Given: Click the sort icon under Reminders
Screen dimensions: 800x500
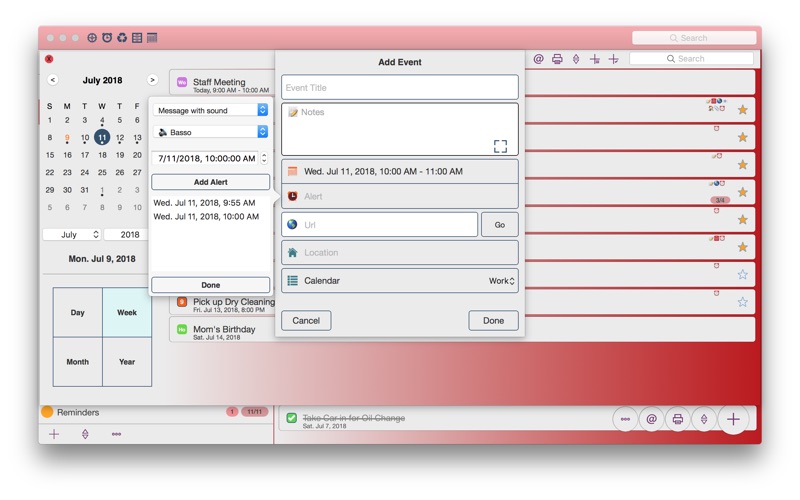Looking at the screenshot, I should coord(85,434).
